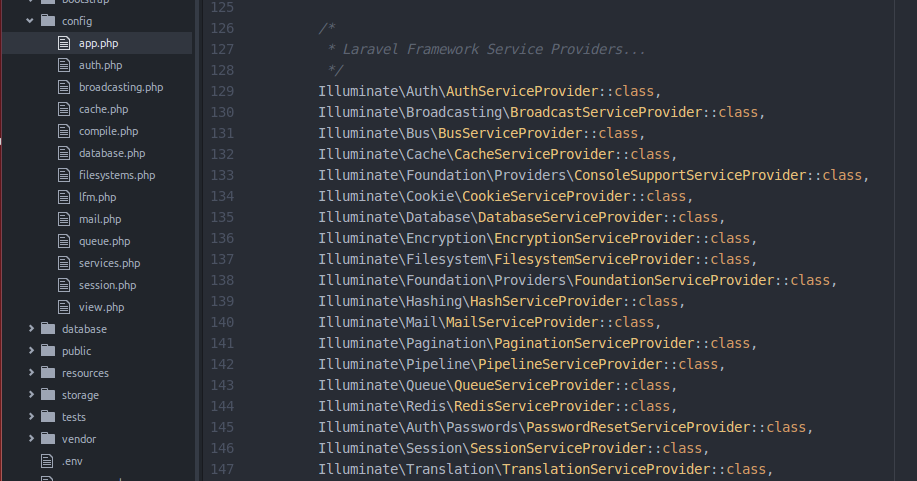
Task: Click ConsoleSupportServiceProvider in the code
Action: 690,176
